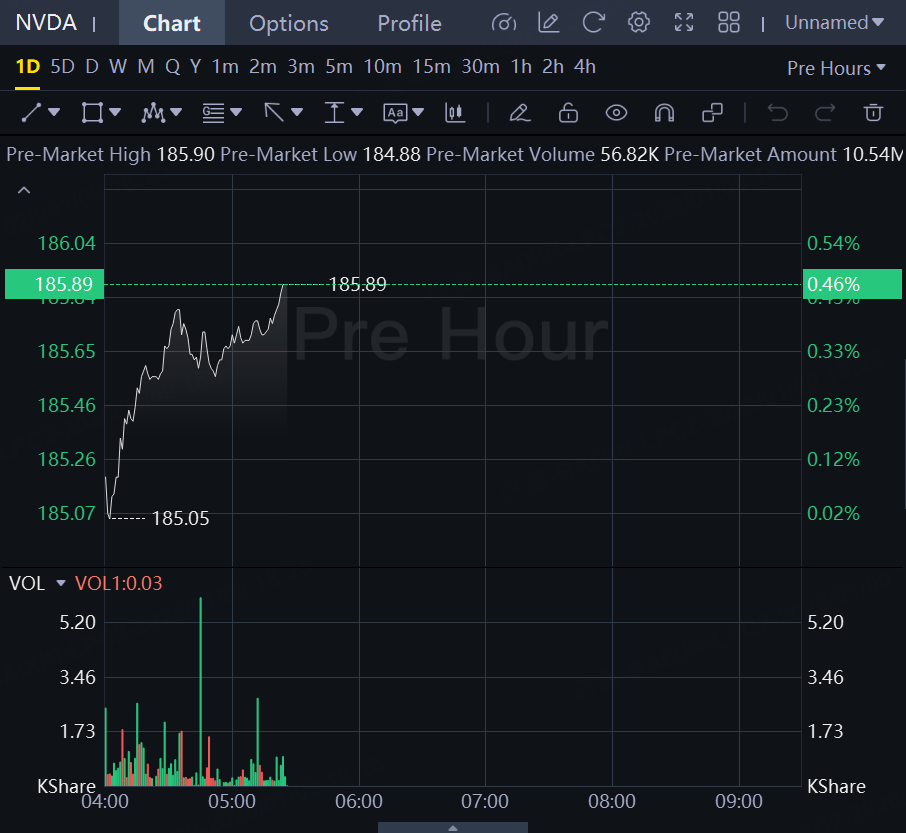This screenshot has width=906, height=833.
Task: Switch to the Options tab
Action: click(x=288, y=23)
